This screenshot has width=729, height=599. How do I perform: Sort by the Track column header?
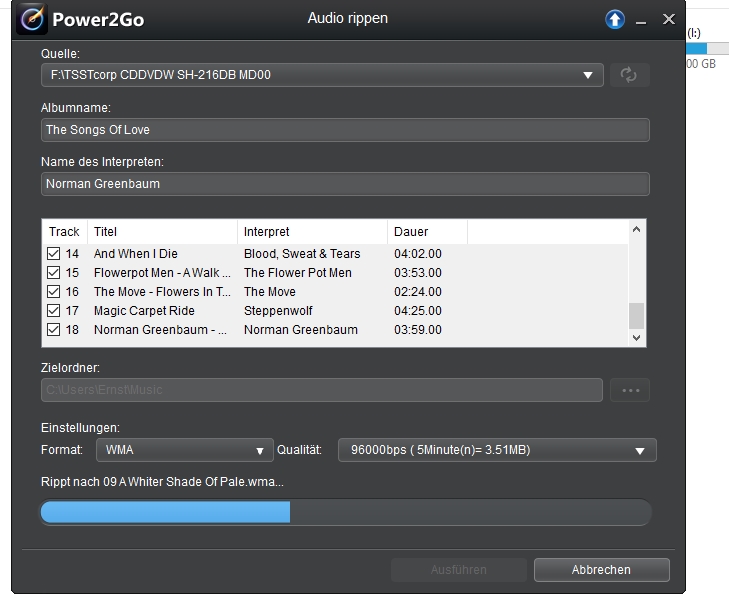(65, 232)
